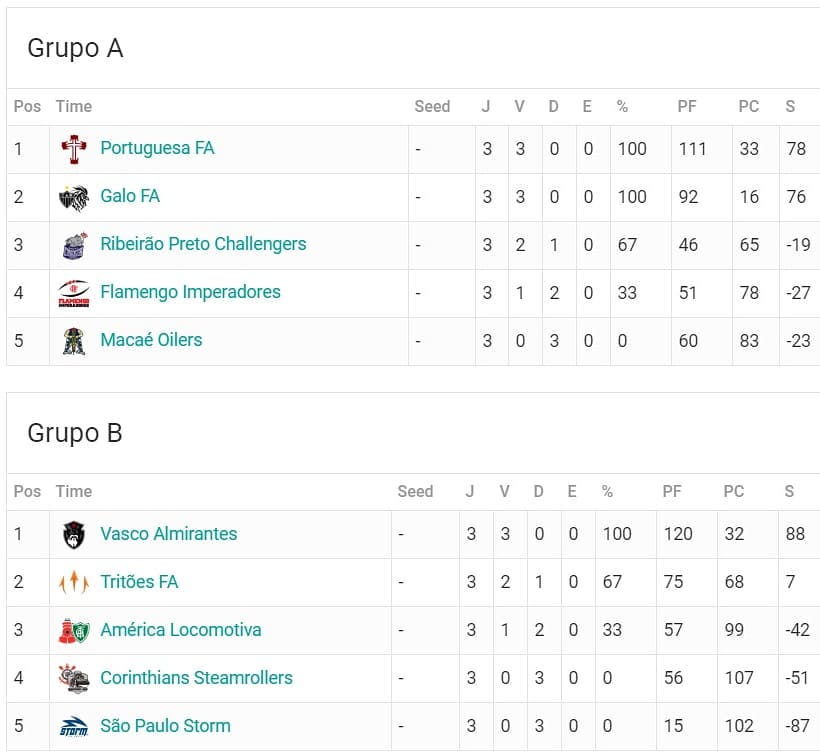
Task: Click the Grupo A Seed column header
Action: click(x=432, y=107)
